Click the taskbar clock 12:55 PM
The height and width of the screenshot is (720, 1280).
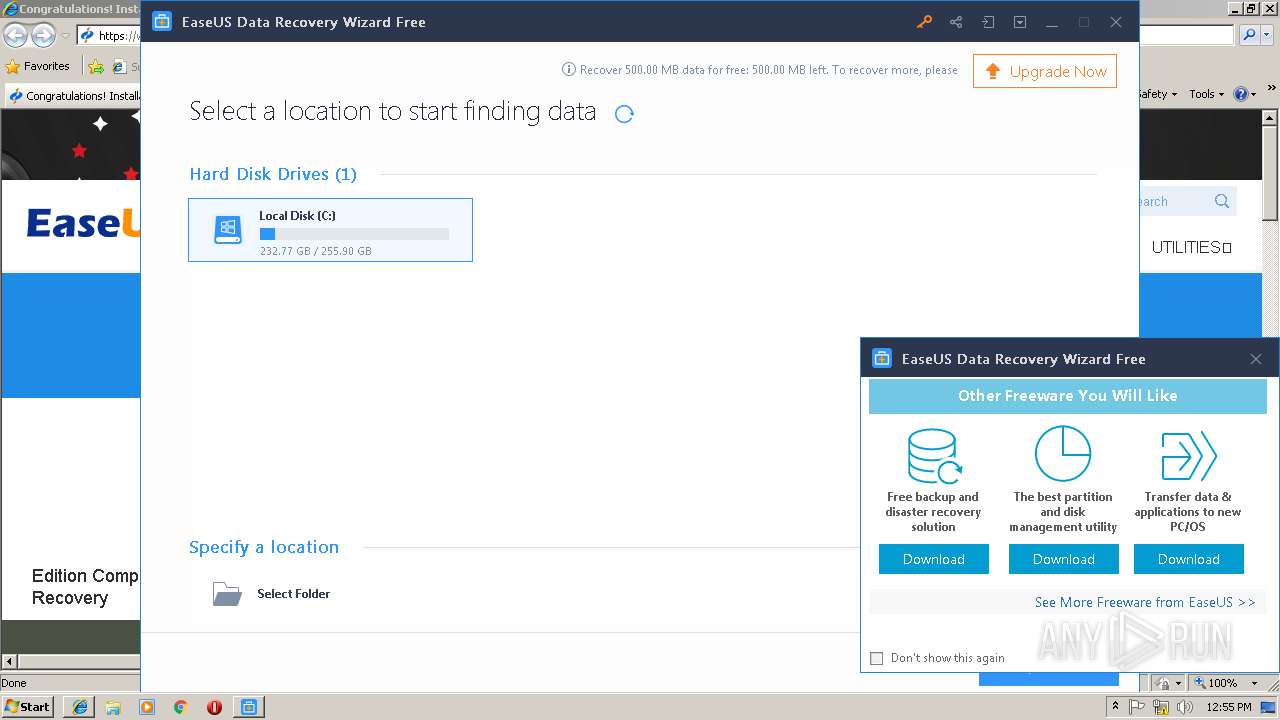click(x=1228, y=707)
